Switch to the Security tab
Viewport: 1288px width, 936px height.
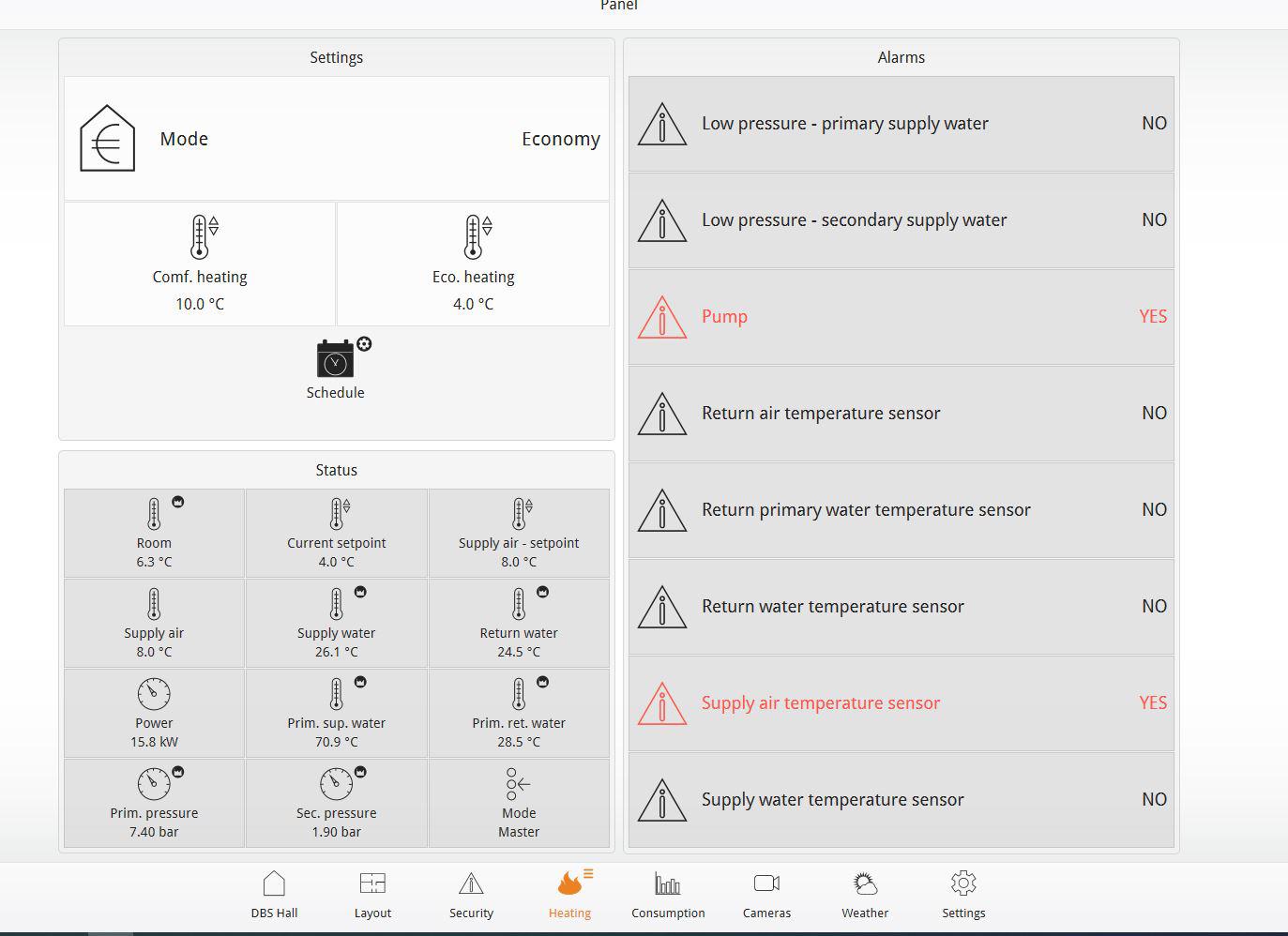coord(471,894)
